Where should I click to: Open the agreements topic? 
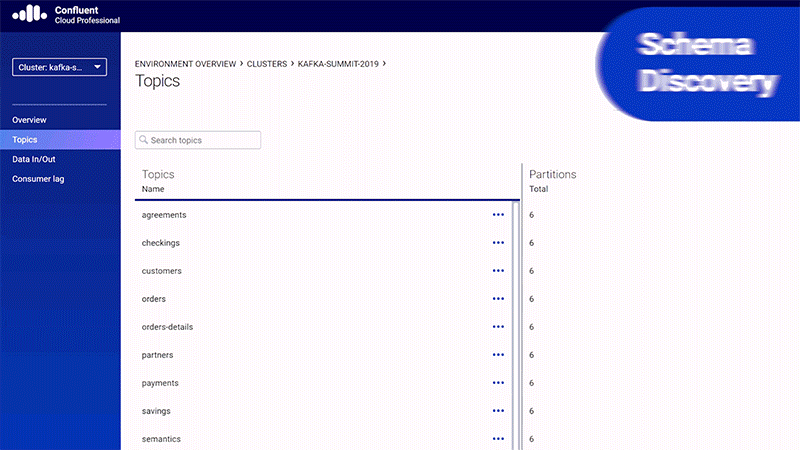tap(164, 215)
